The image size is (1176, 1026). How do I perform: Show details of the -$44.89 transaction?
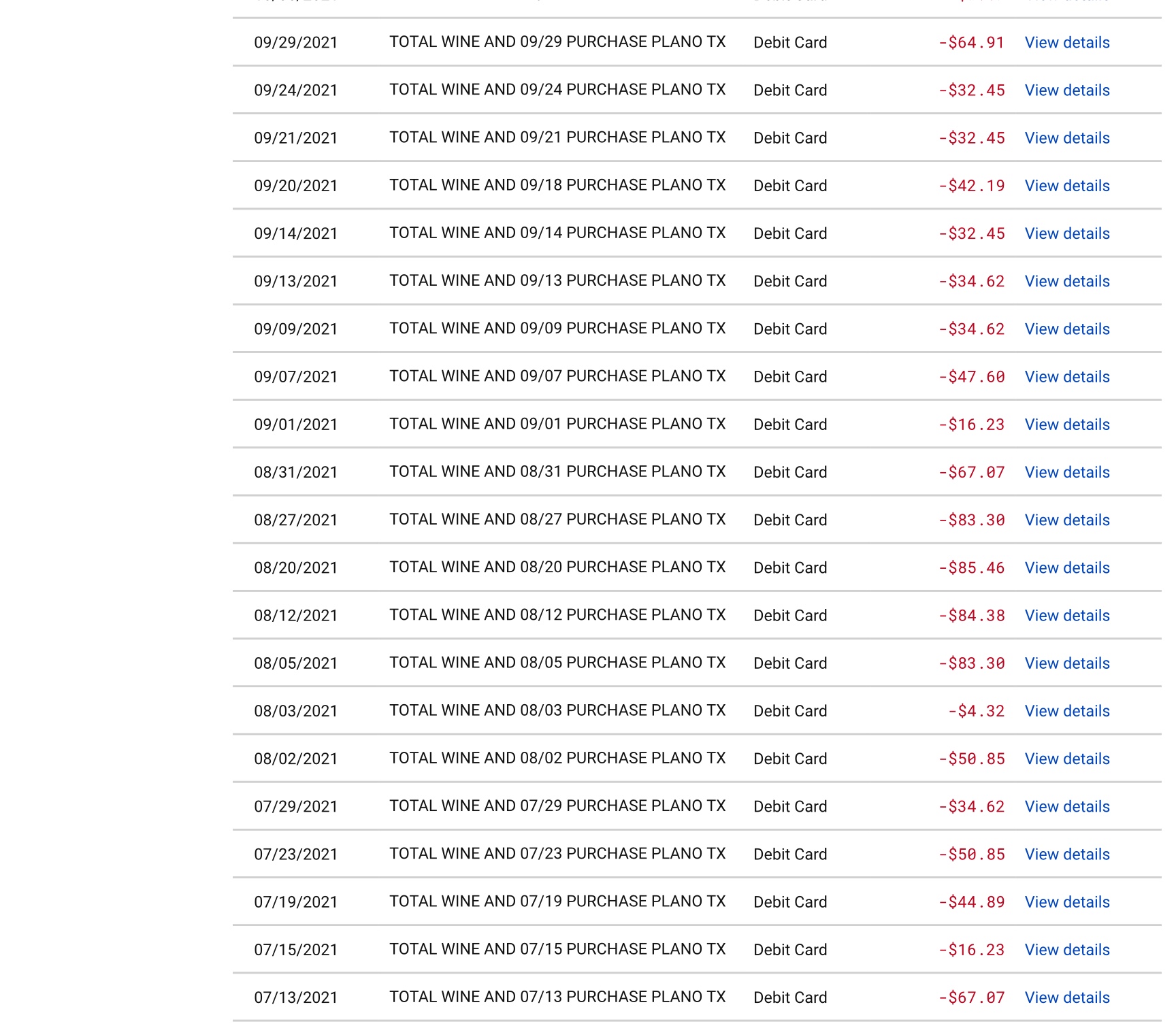click(x=1066, y=902)
